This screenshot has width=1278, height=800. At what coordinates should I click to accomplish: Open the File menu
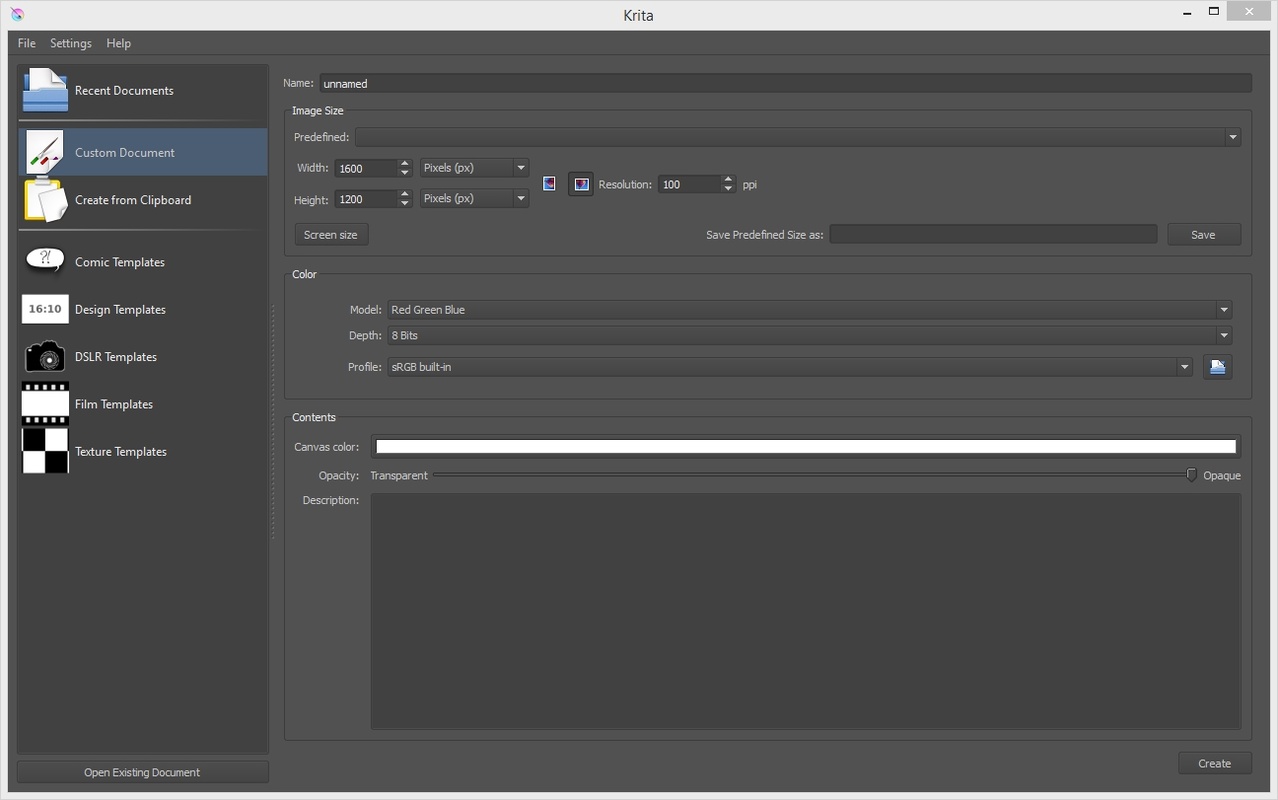[x=27, y=43]
